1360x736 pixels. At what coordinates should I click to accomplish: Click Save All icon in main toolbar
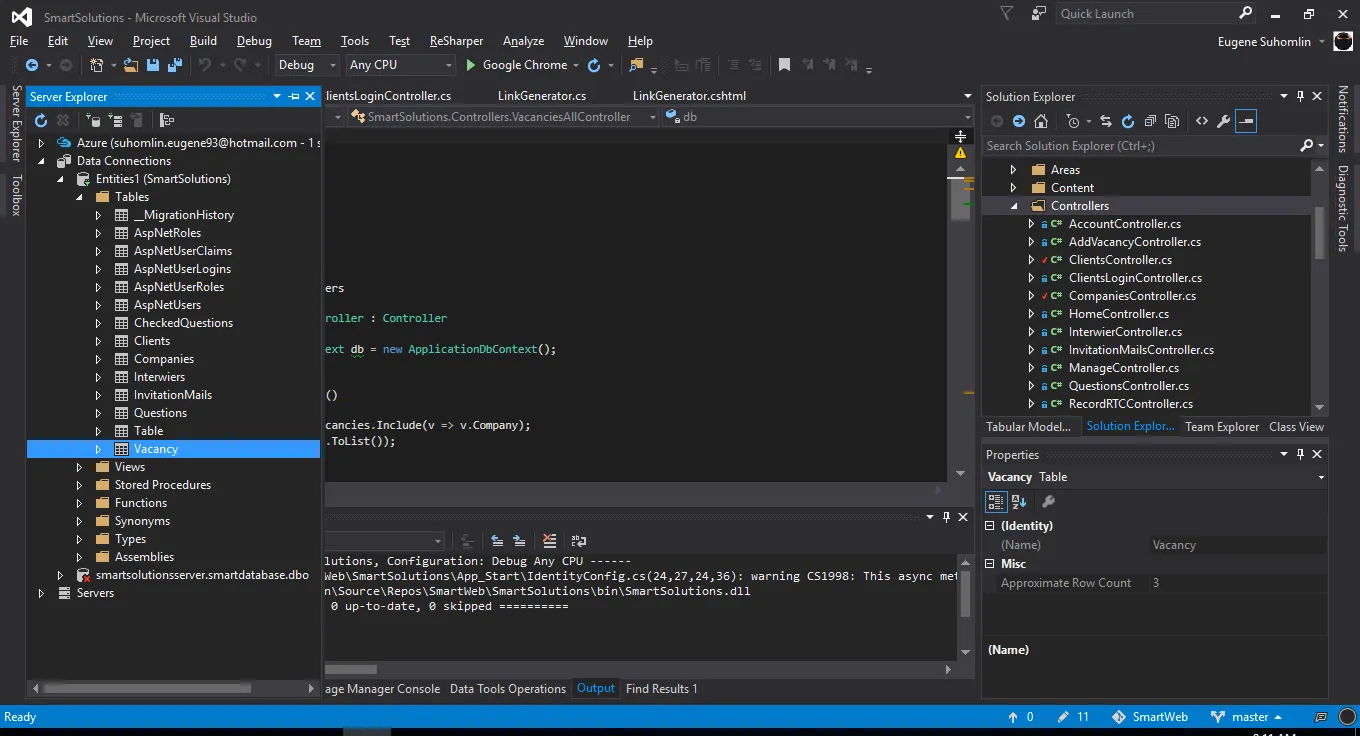174,65
